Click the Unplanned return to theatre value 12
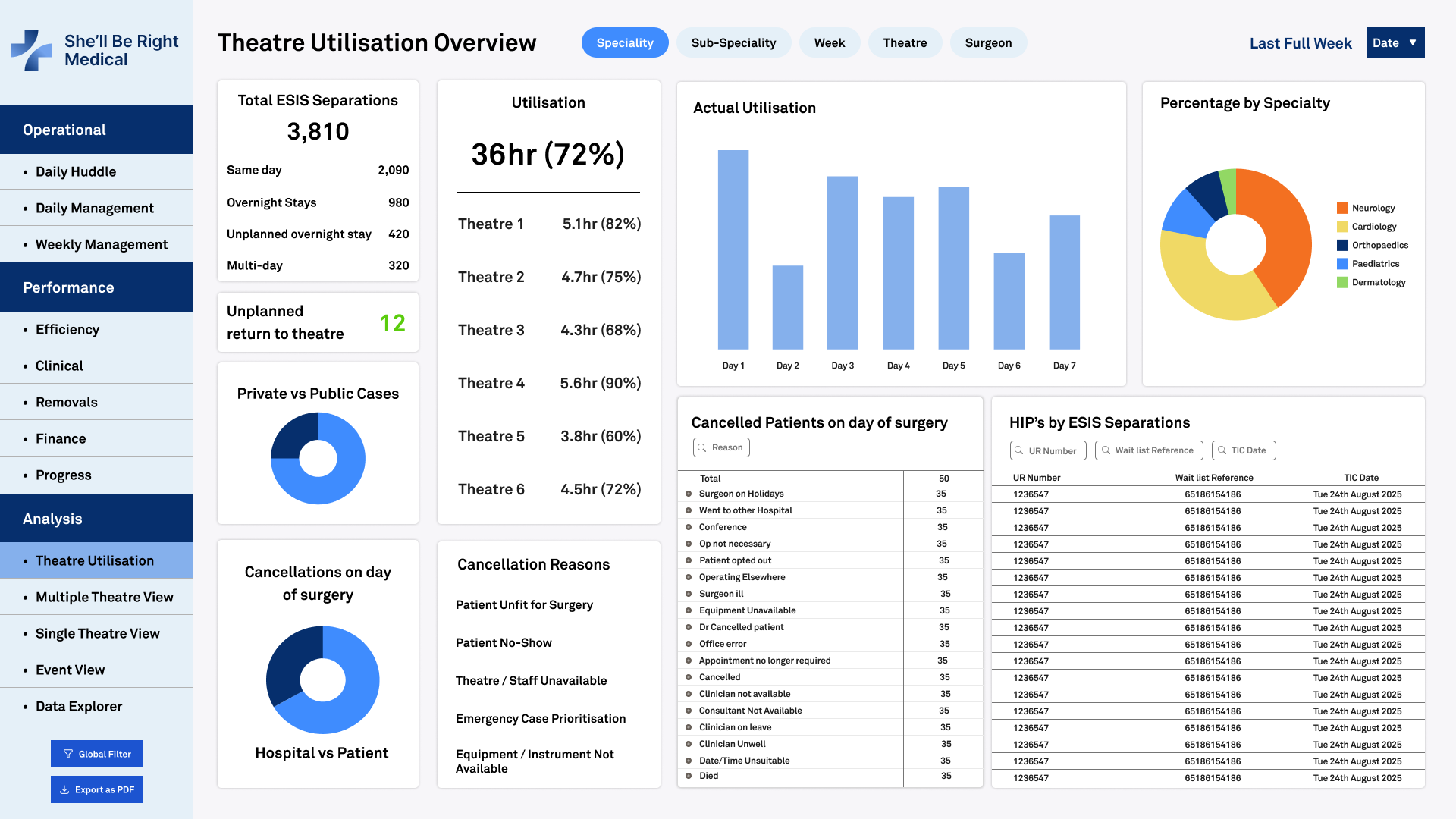1456x819 pixels. [393, 323]
